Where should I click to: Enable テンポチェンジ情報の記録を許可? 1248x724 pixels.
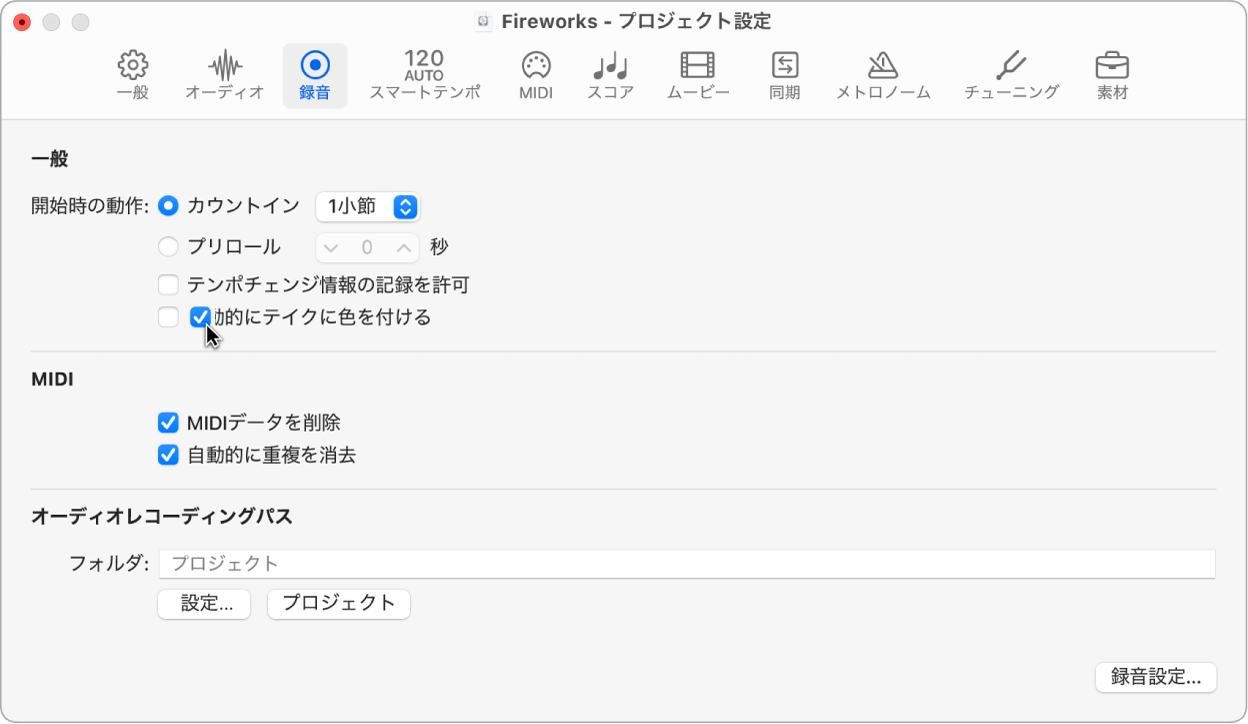tap(168, 285)
